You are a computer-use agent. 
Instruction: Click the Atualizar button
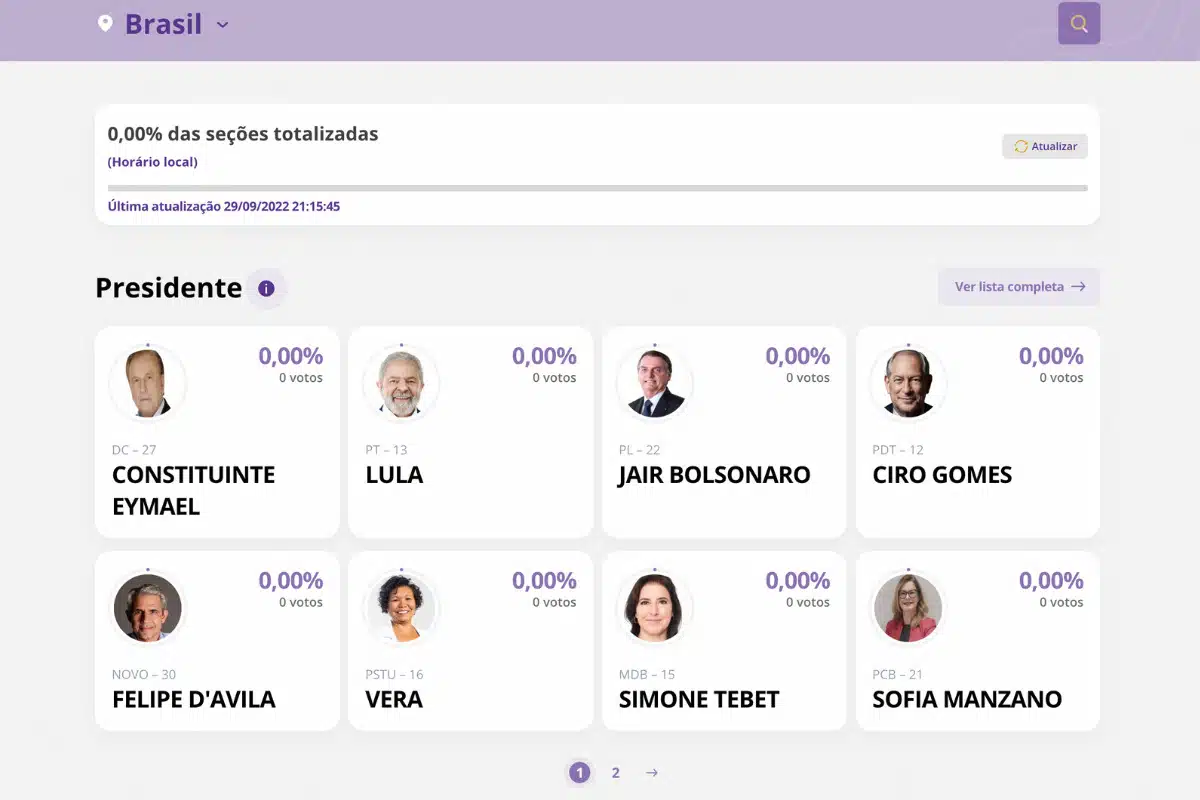click(x=1044, y=146)
